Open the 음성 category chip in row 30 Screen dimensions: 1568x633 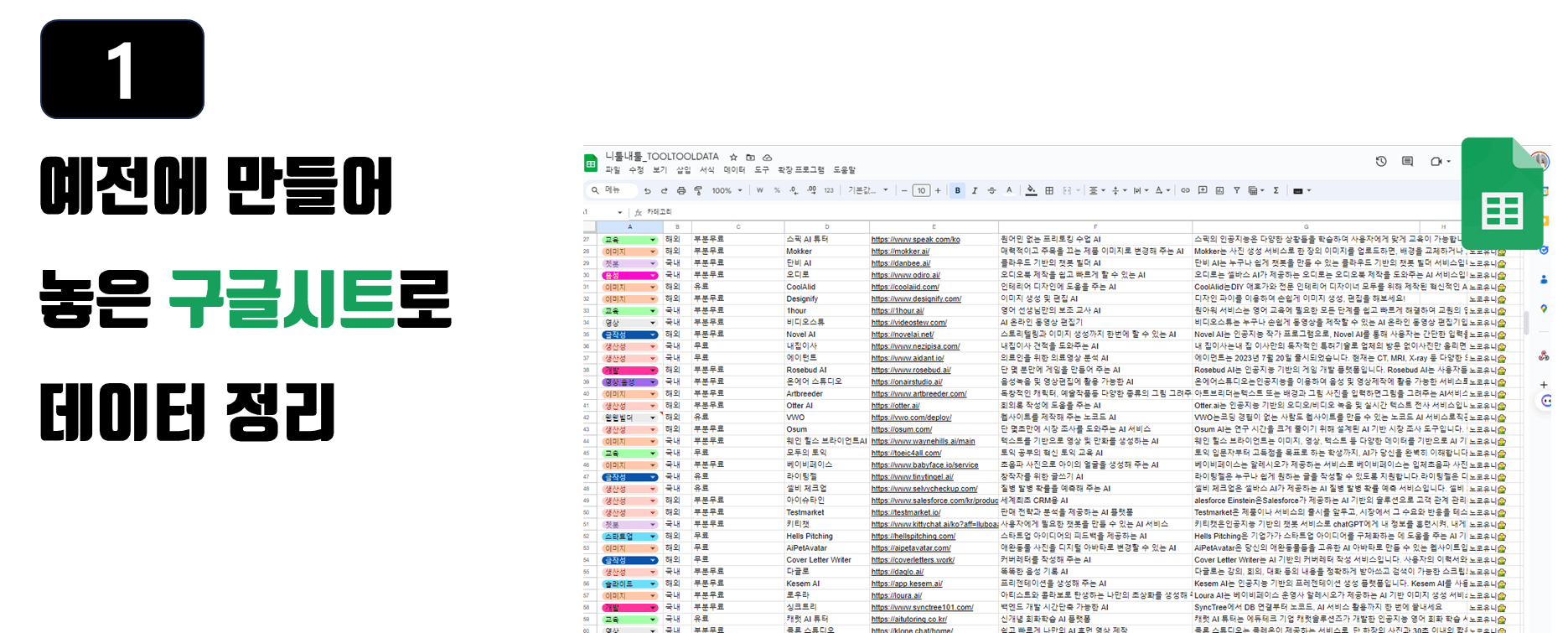[x=630, y=275]
